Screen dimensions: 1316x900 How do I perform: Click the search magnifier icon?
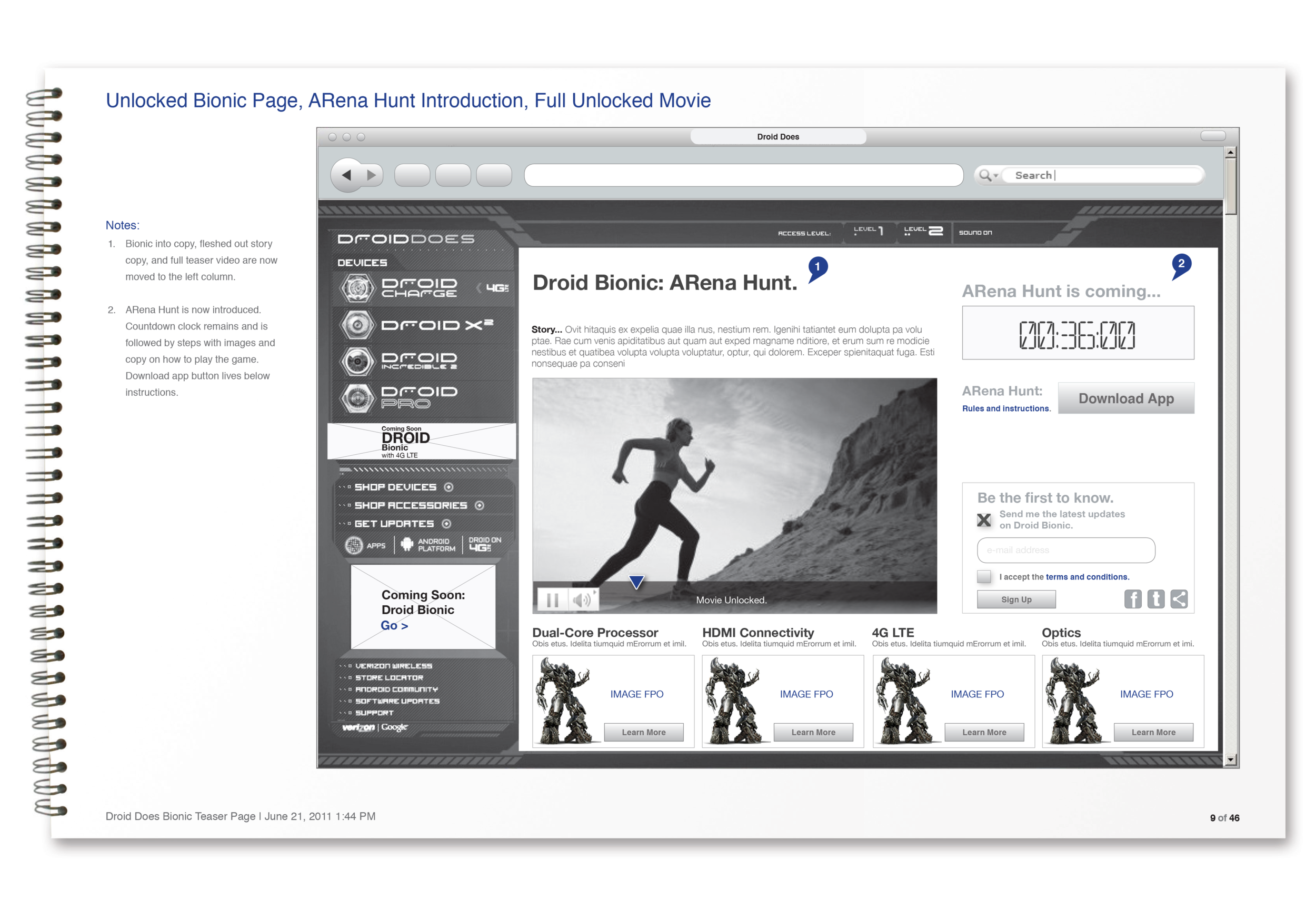(985, 175)
